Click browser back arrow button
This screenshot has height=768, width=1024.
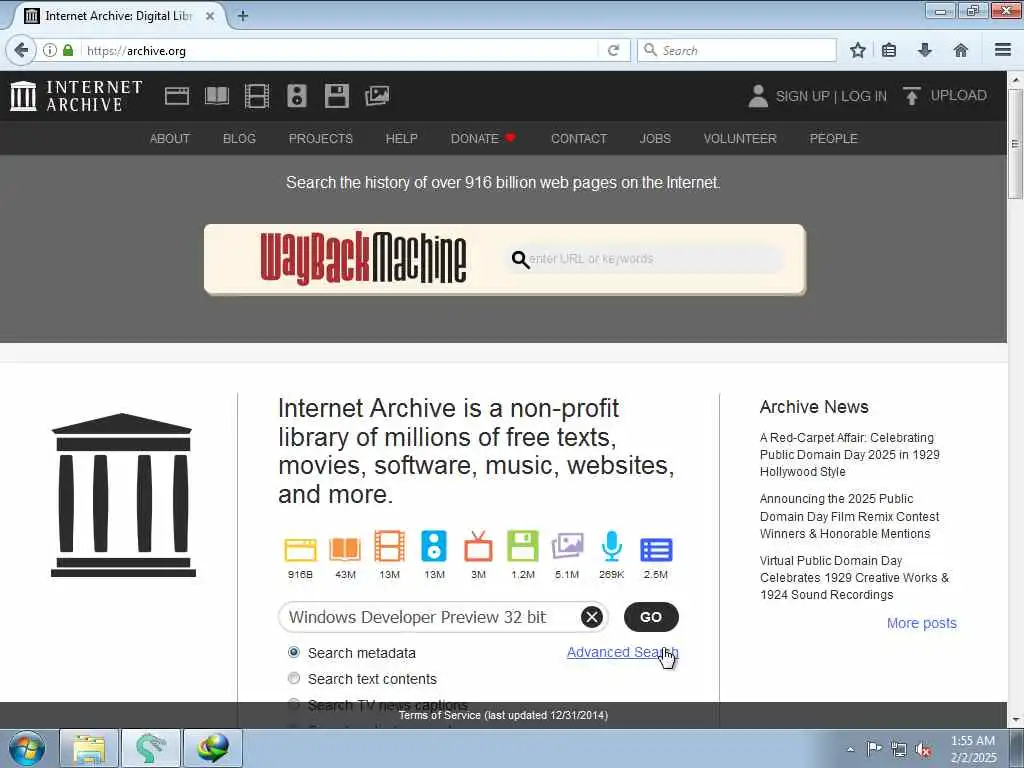pyautogui.click(x=21, y=50)
